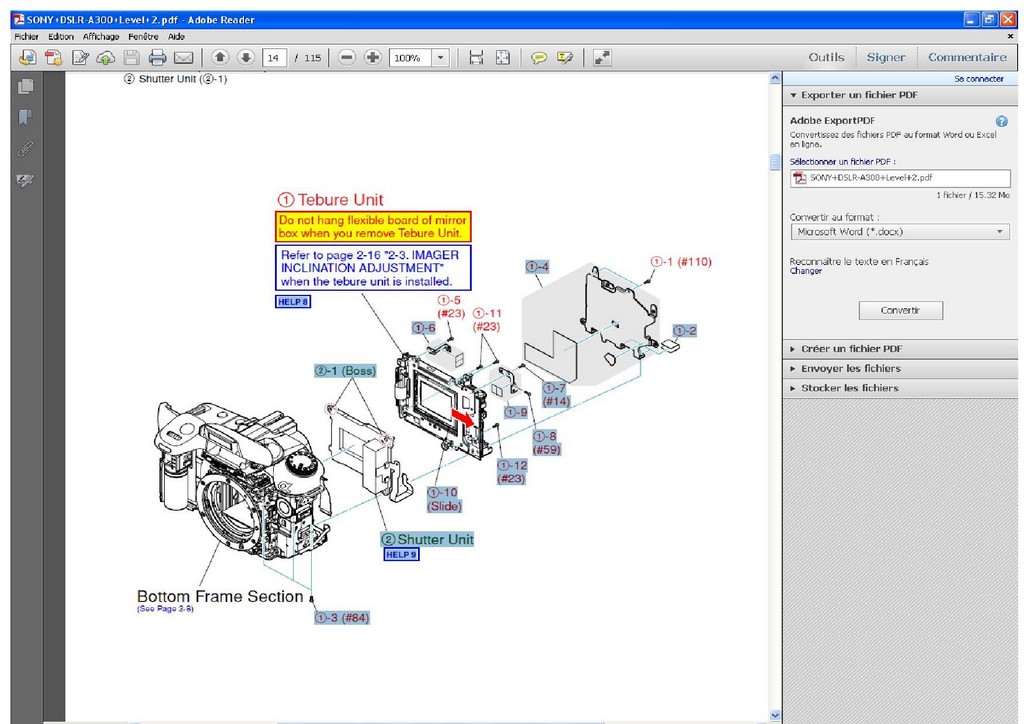Open the Microsoft Word format dropdown
The image size is (1024, 724).
click(x=900, y=232)
